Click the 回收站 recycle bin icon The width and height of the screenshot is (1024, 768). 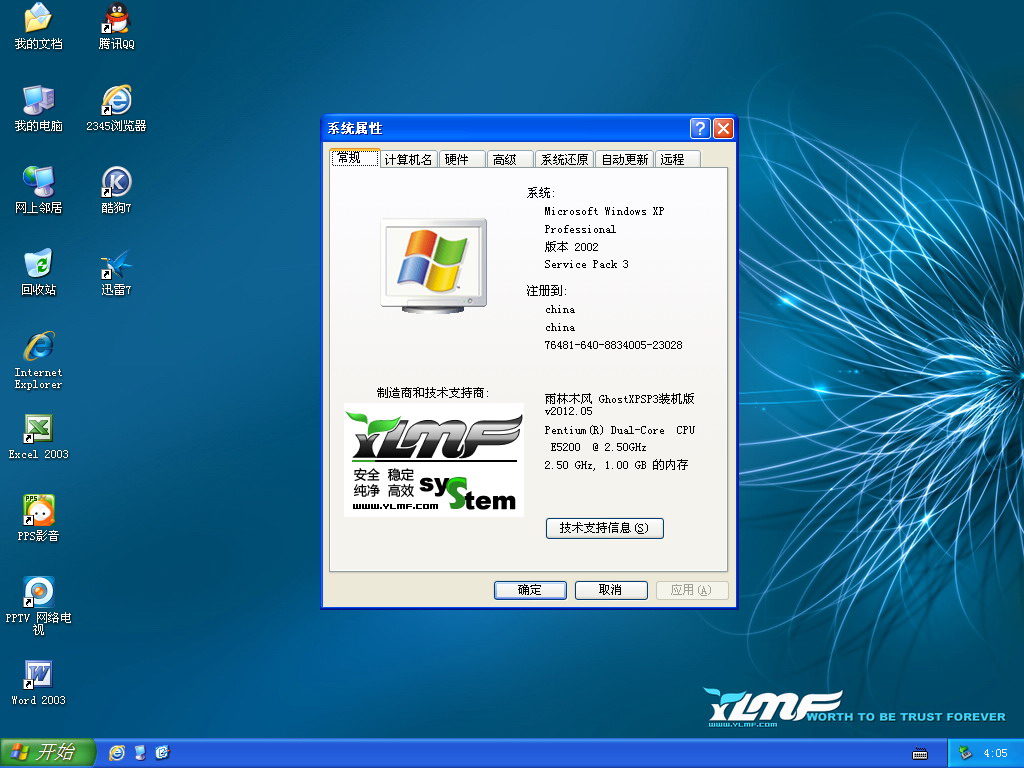(x=38, y=265)
